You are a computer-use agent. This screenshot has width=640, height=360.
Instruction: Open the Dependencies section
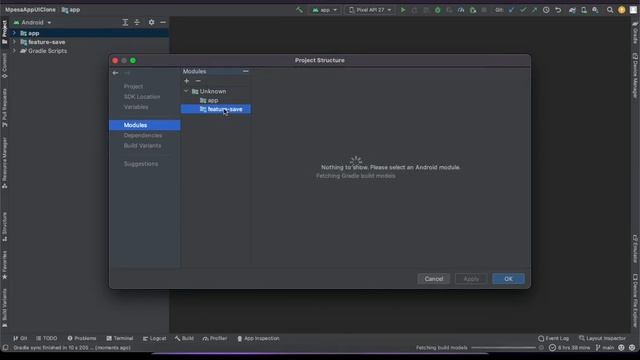[143, 136]
